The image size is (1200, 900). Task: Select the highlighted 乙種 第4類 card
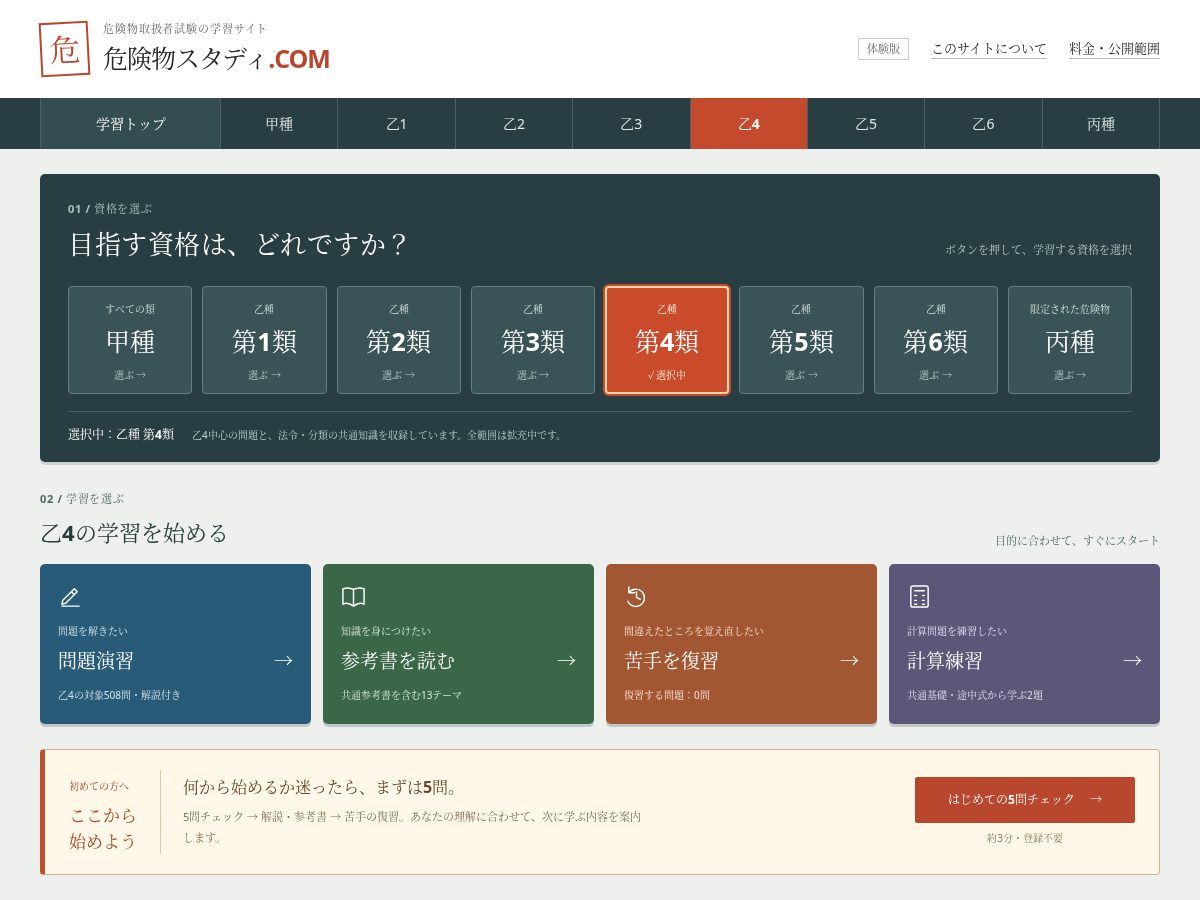[x=667, y=340]
